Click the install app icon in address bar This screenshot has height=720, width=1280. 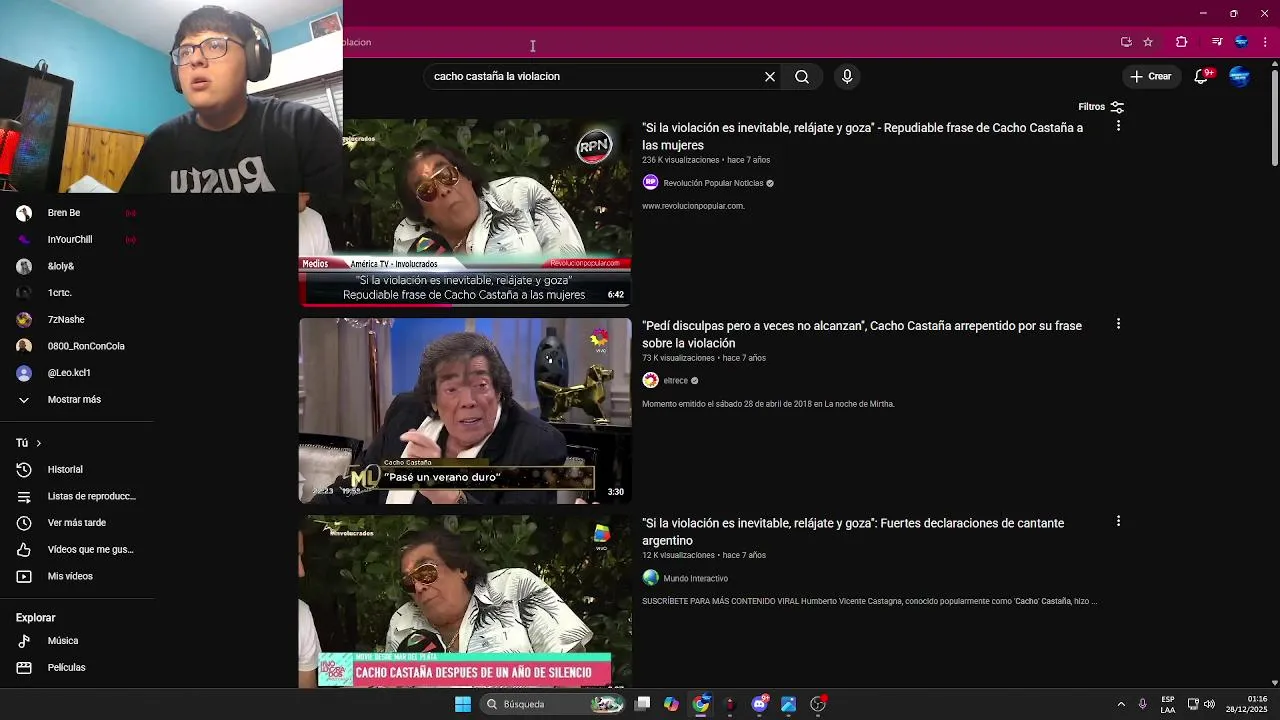point(1126,42)
